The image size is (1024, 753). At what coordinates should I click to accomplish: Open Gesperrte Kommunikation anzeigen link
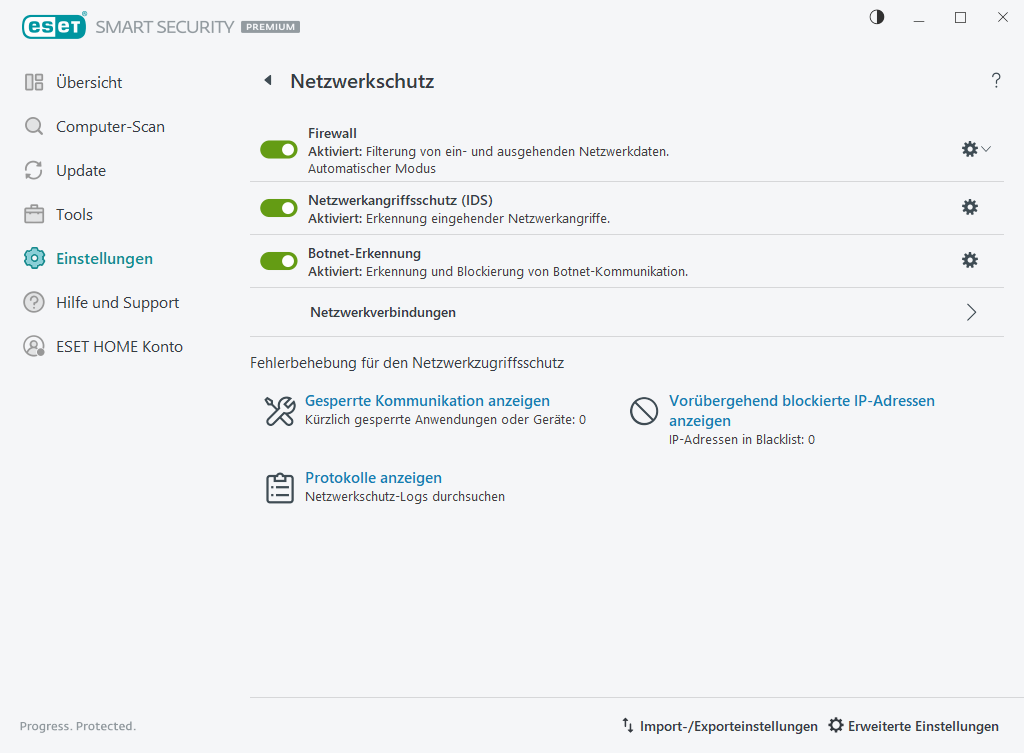pyautogui.click(x=427, y=401)
